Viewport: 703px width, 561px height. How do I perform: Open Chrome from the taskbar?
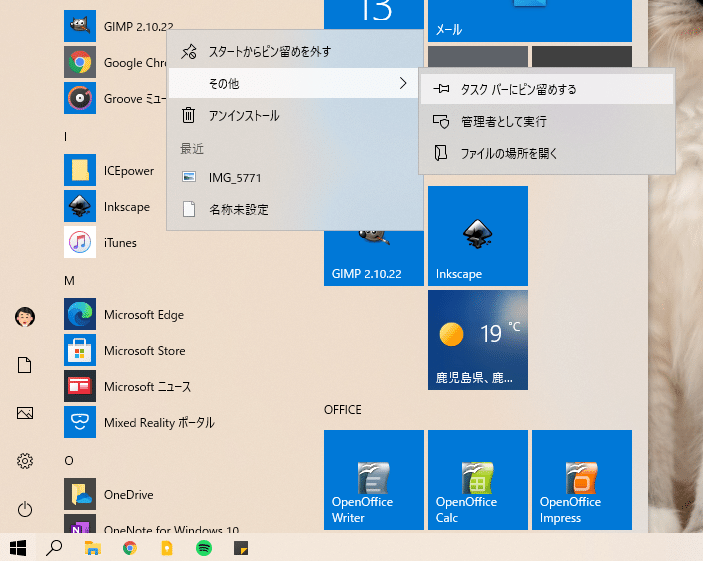click(x=130, y=548)
